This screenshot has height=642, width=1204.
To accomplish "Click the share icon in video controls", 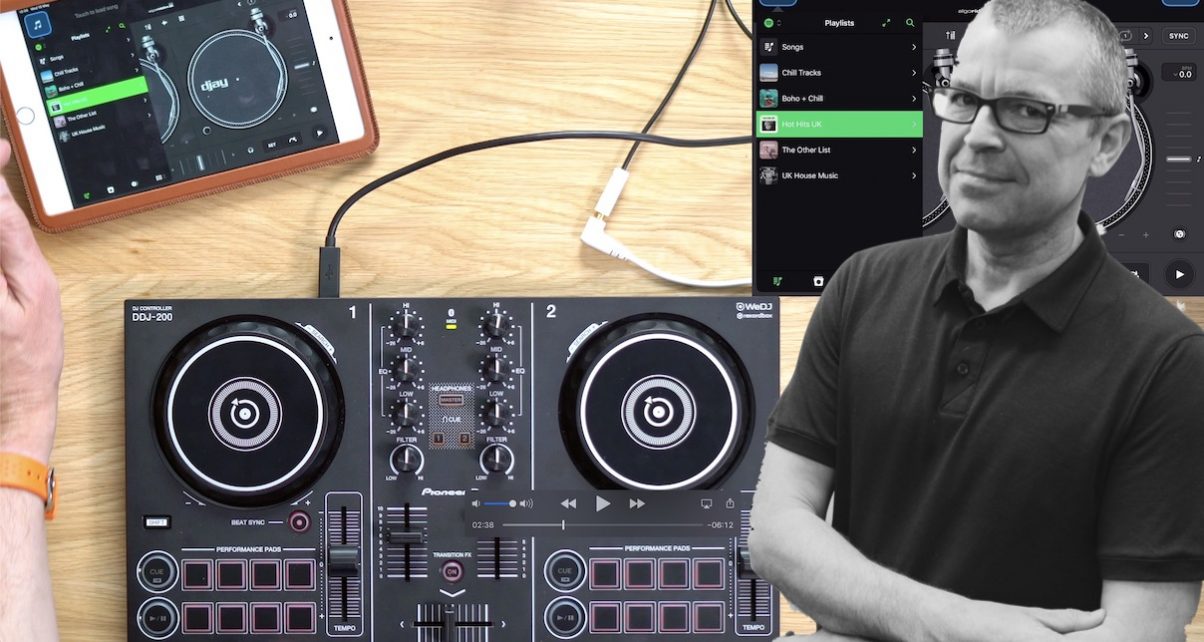I will (x=730, y=503).
